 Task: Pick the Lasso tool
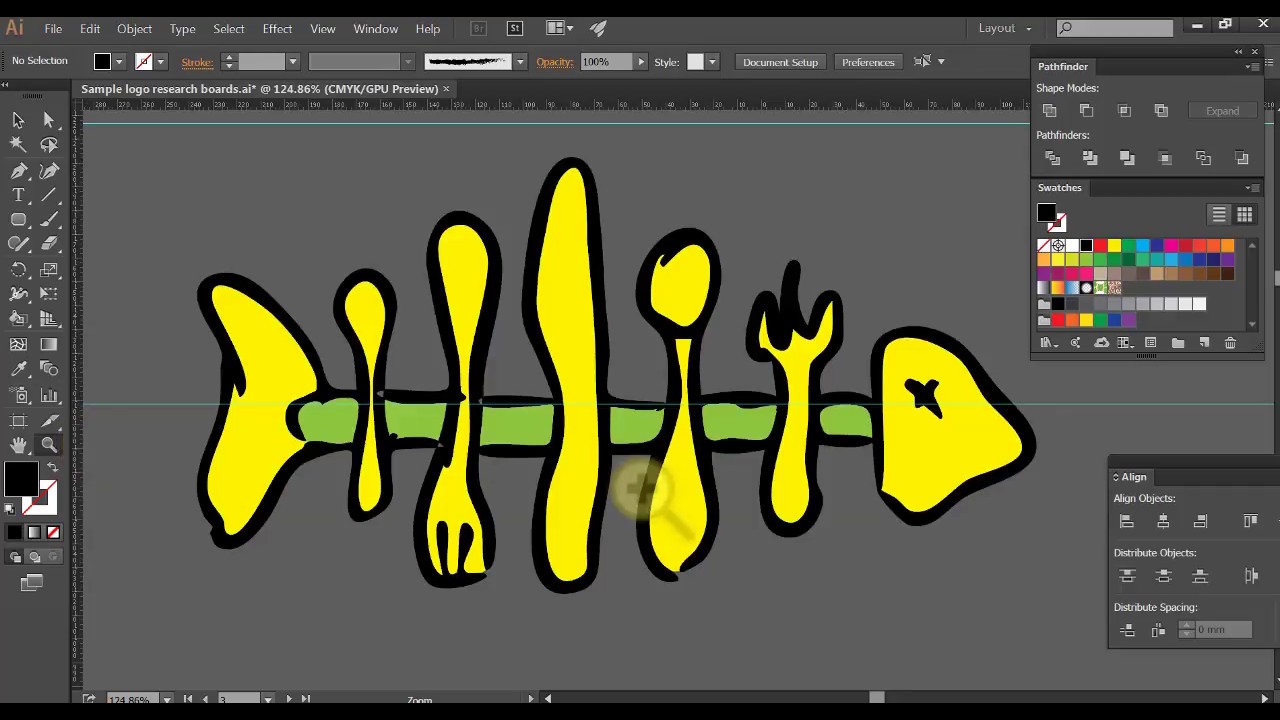click(x=48, y=145)
